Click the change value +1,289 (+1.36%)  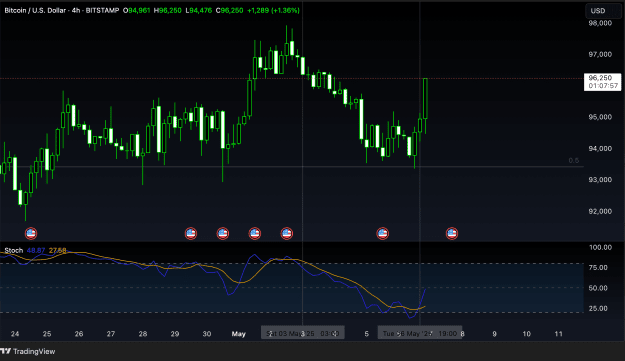tap(273, 10)
